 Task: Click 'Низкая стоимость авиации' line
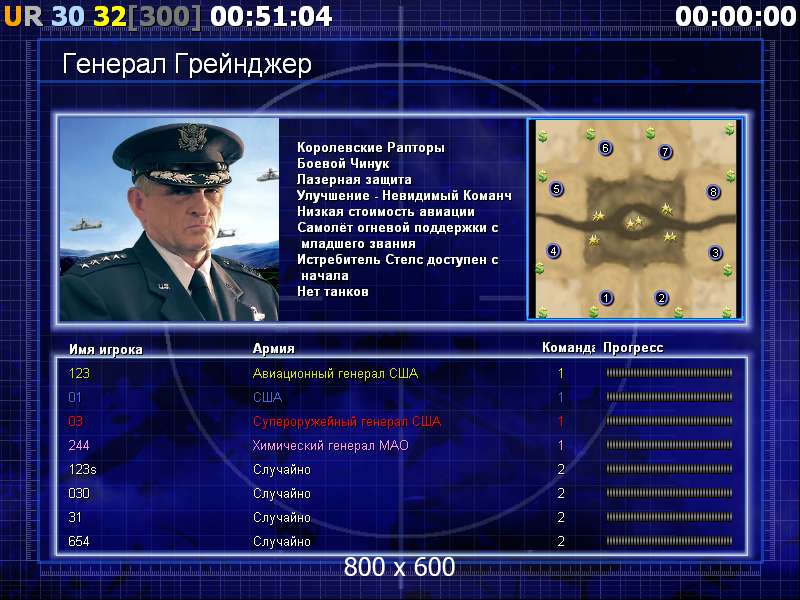coord(386,211)
